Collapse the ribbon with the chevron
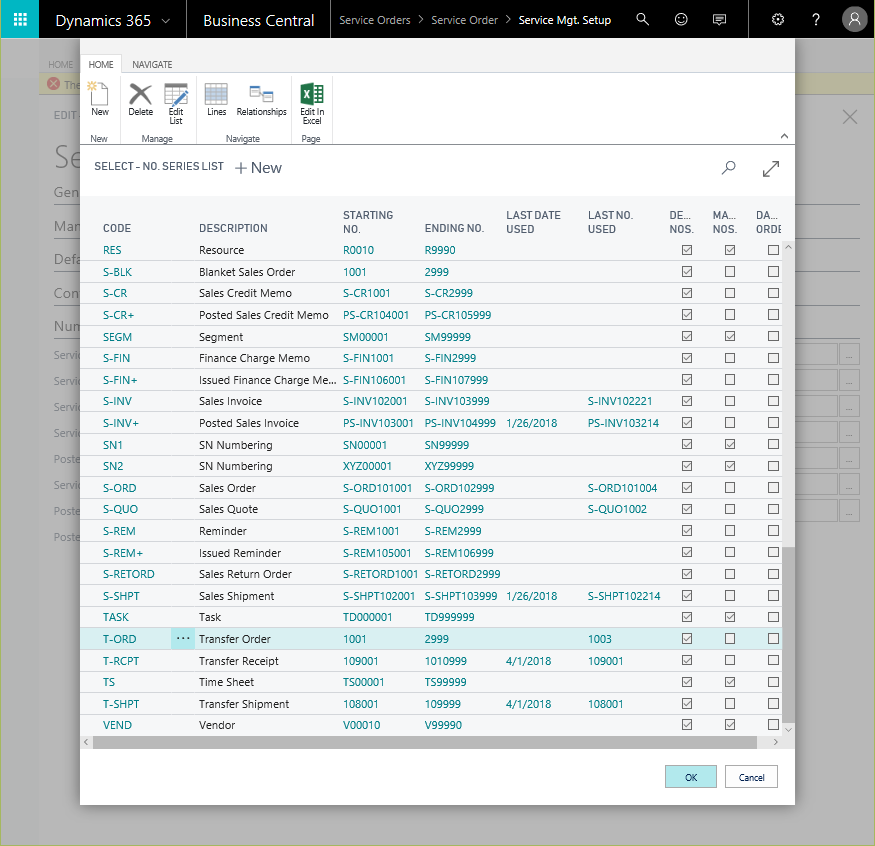This screenshot has width=875, height=846. point(784,136)
